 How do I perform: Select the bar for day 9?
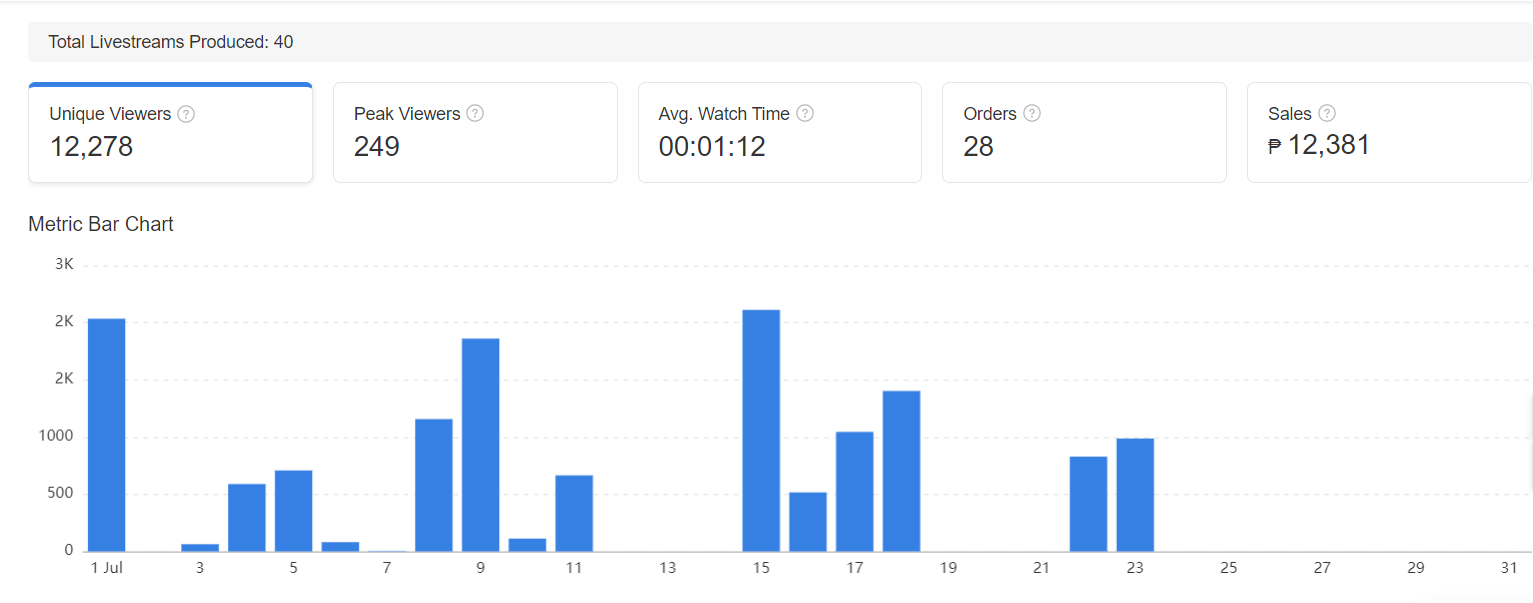coord(480,445)
